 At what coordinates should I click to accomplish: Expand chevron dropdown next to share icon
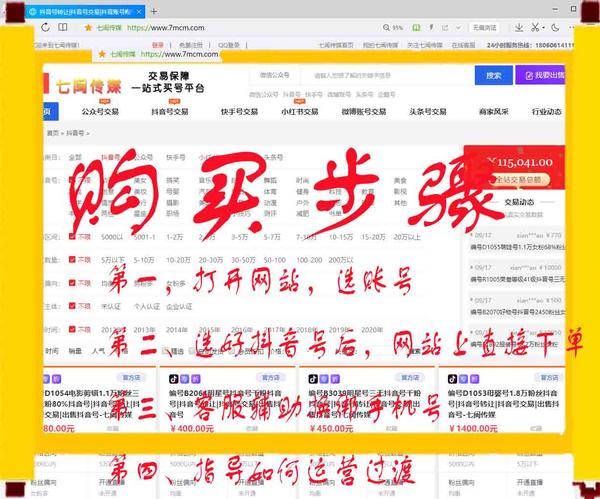pyautogui.click(x=458, y=28)
